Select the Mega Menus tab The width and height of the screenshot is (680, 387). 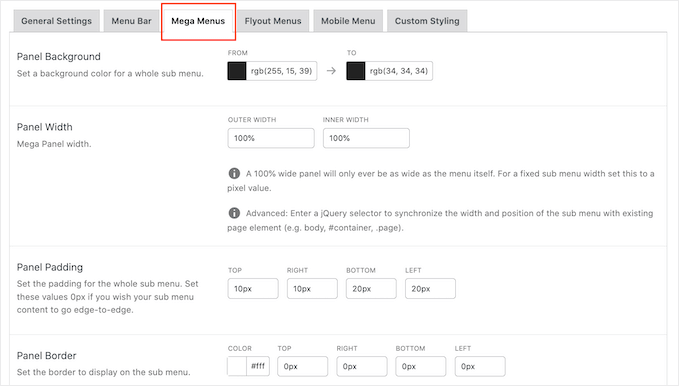tap(198, 21)
